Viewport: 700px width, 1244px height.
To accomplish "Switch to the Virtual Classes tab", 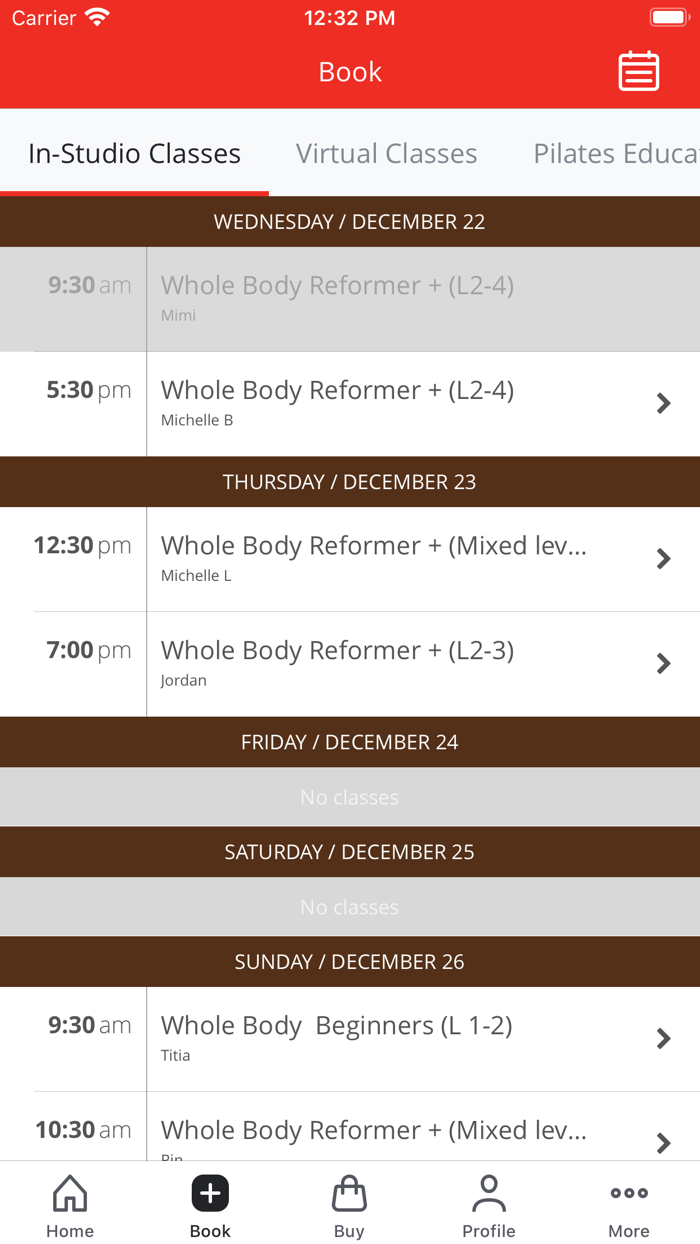I will 386,153.
